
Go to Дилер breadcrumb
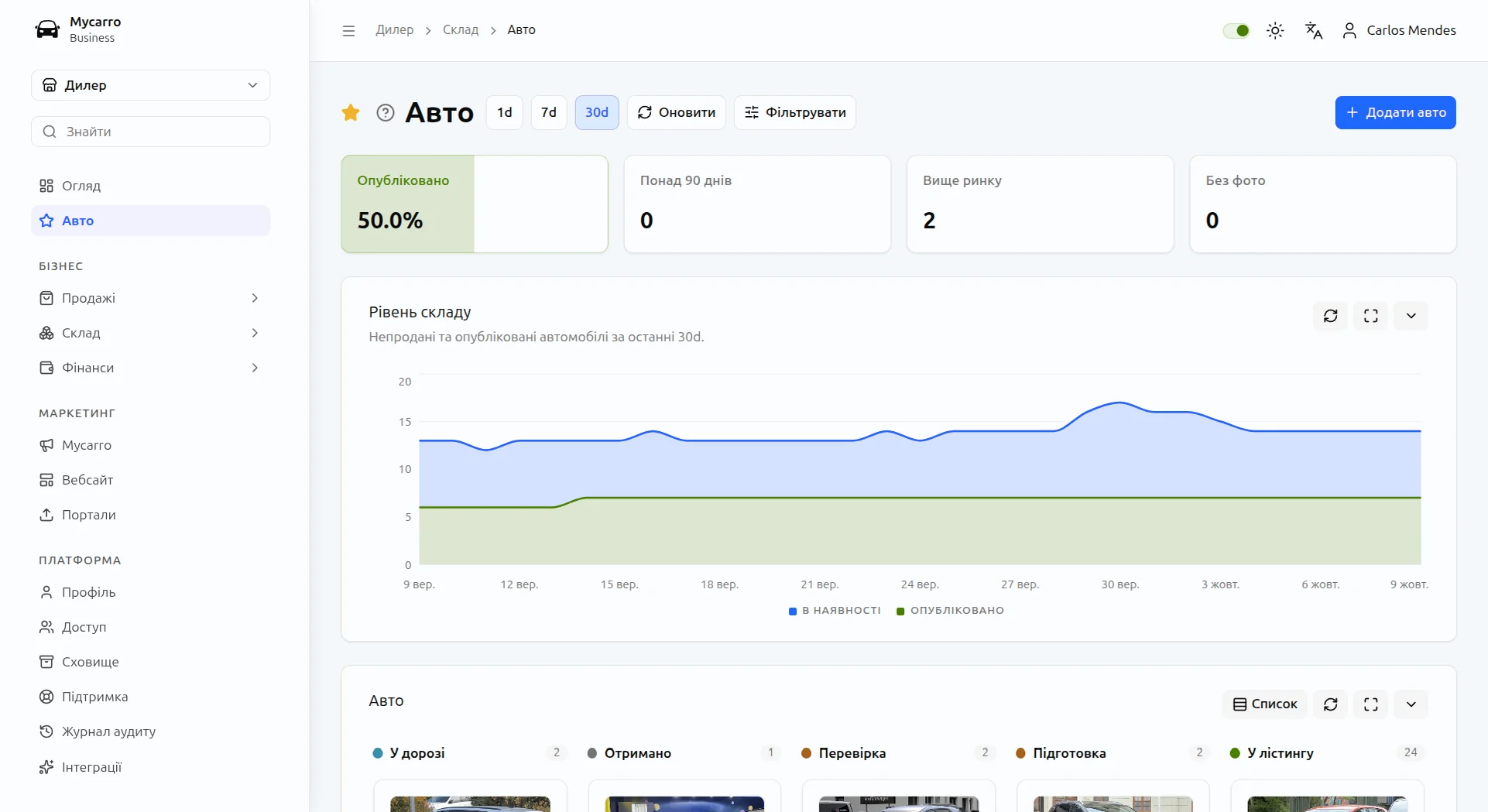click(x=395, y=30)
